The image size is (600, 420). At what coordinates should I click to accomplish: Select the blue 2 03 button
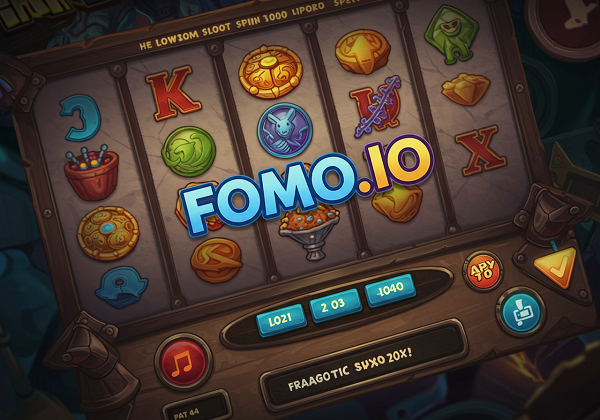tap(335, 306)
